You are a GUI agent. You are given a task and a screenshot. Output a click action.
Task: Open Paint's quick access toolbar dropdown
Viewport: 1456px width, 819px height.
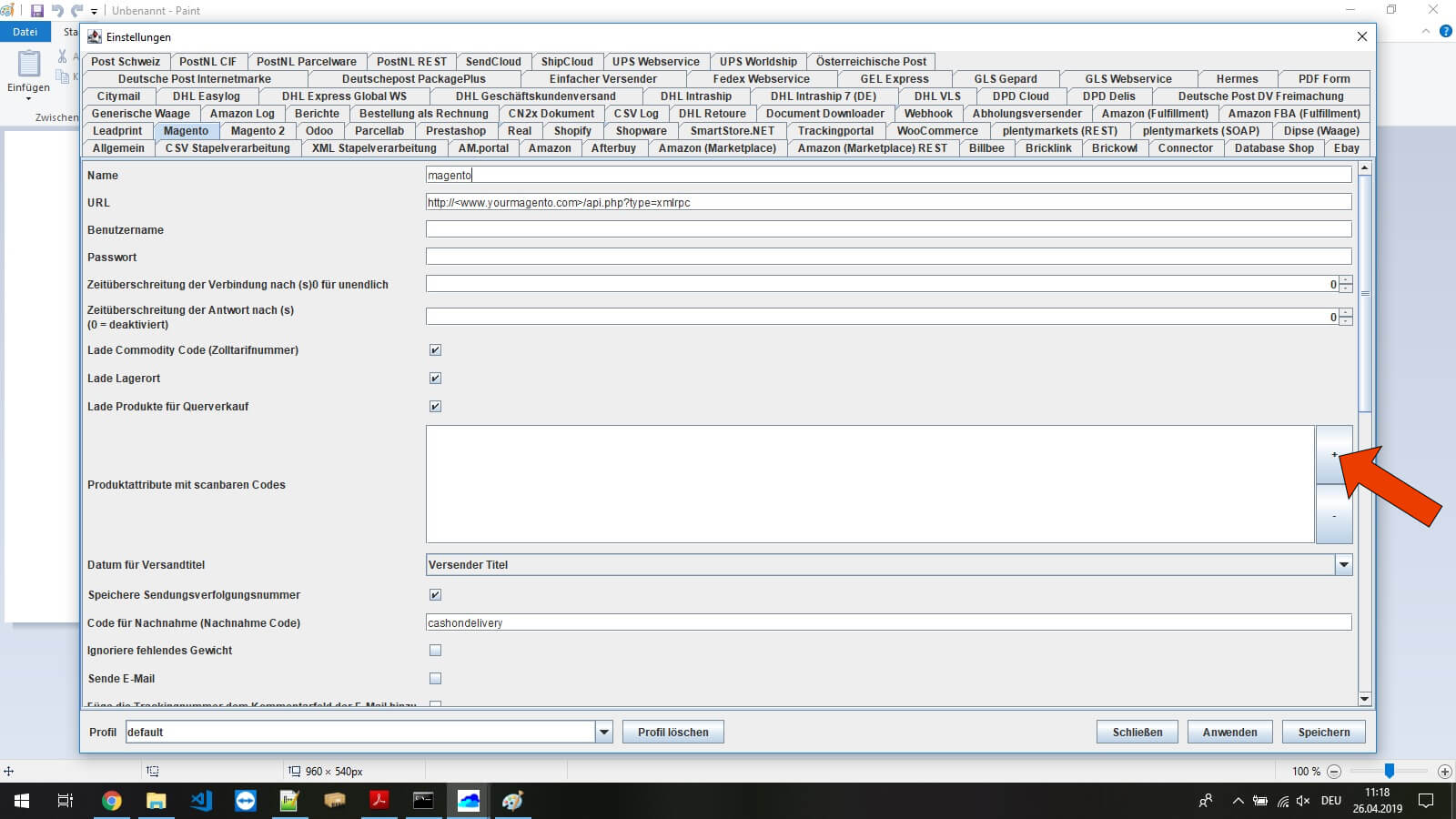coord(94,12)
